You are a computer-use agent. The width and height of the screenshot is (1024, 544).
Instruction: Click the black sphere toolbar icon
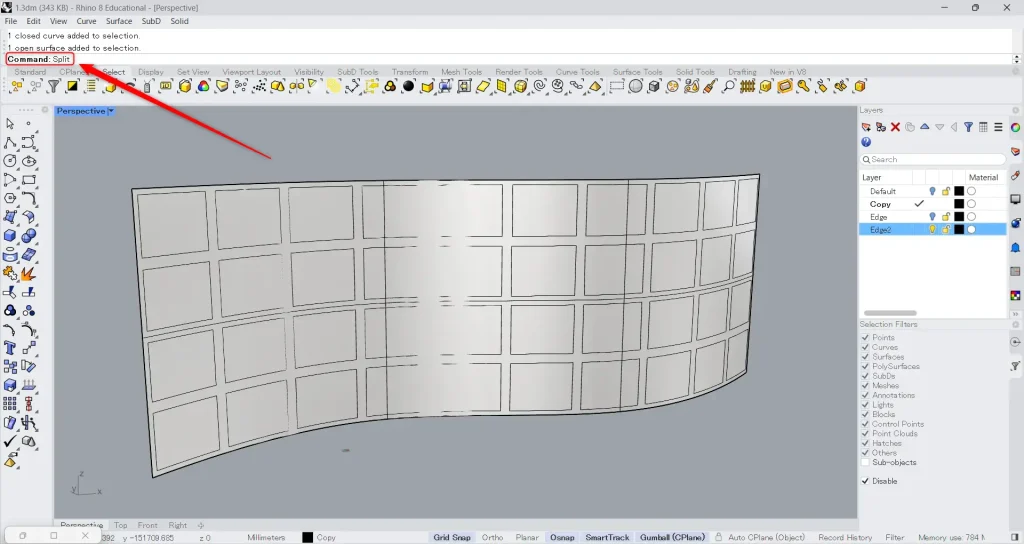tap(409, 86)
